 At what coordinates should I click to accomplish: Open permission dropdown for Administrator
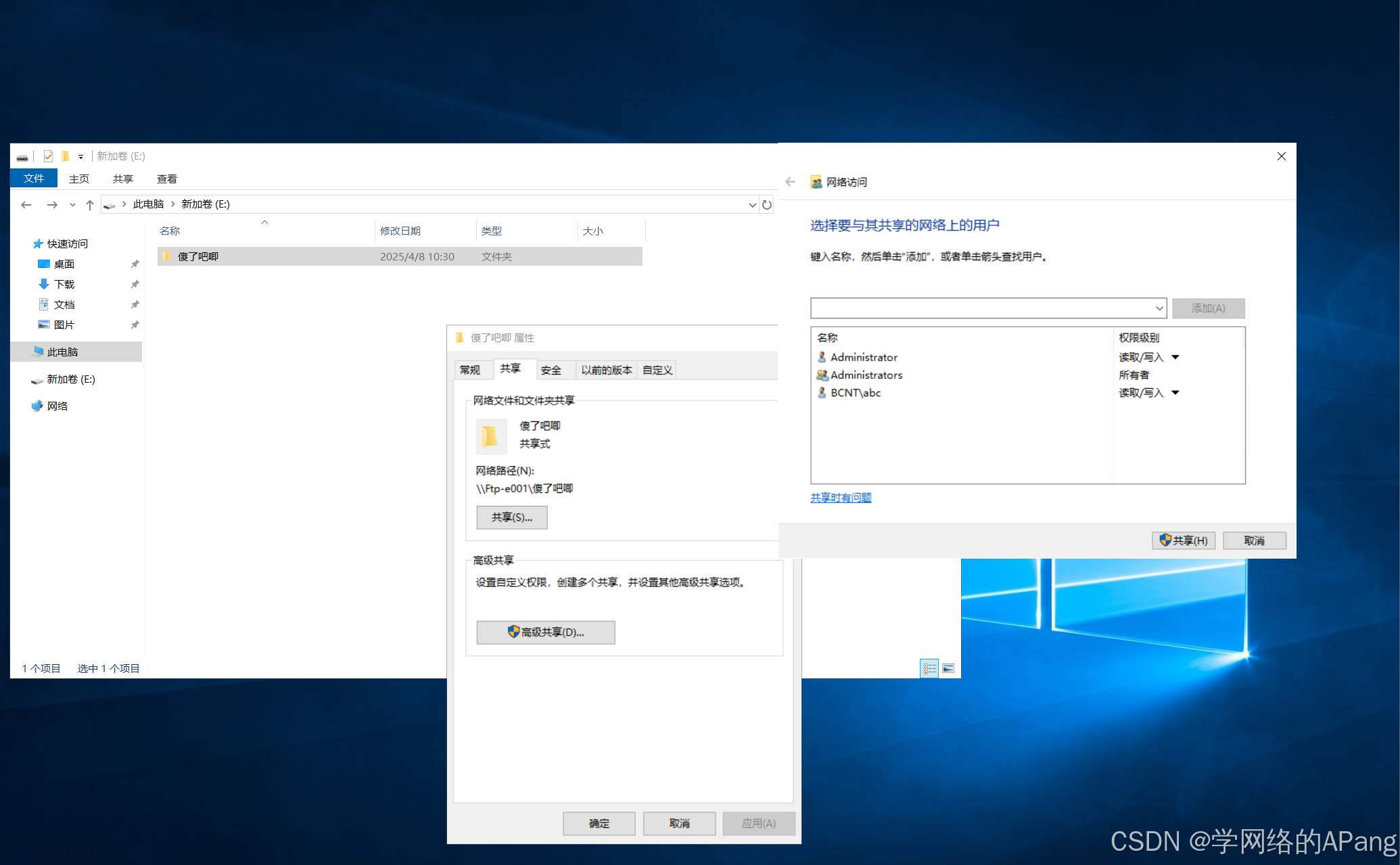coord(1175,357)
